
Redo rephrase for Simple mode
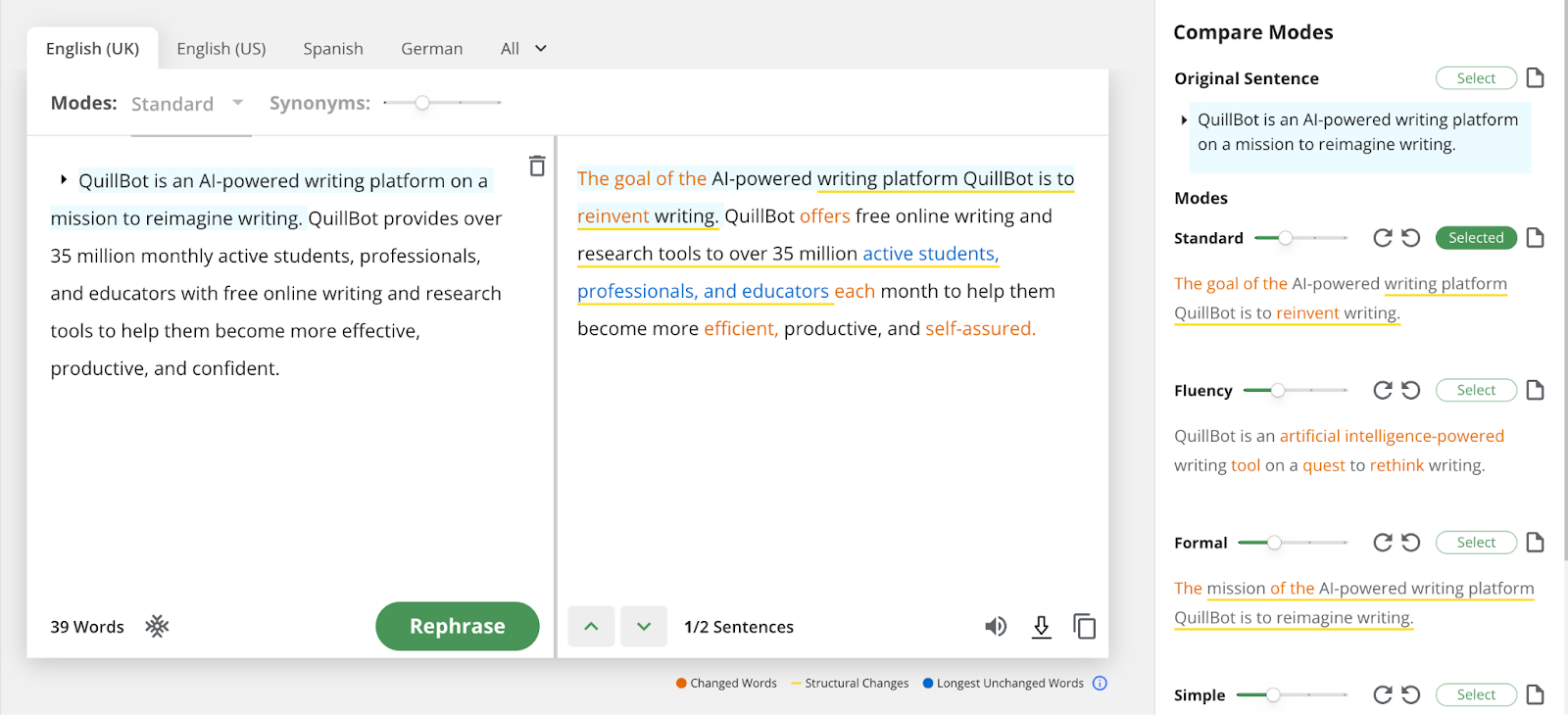coord(1383,694)
